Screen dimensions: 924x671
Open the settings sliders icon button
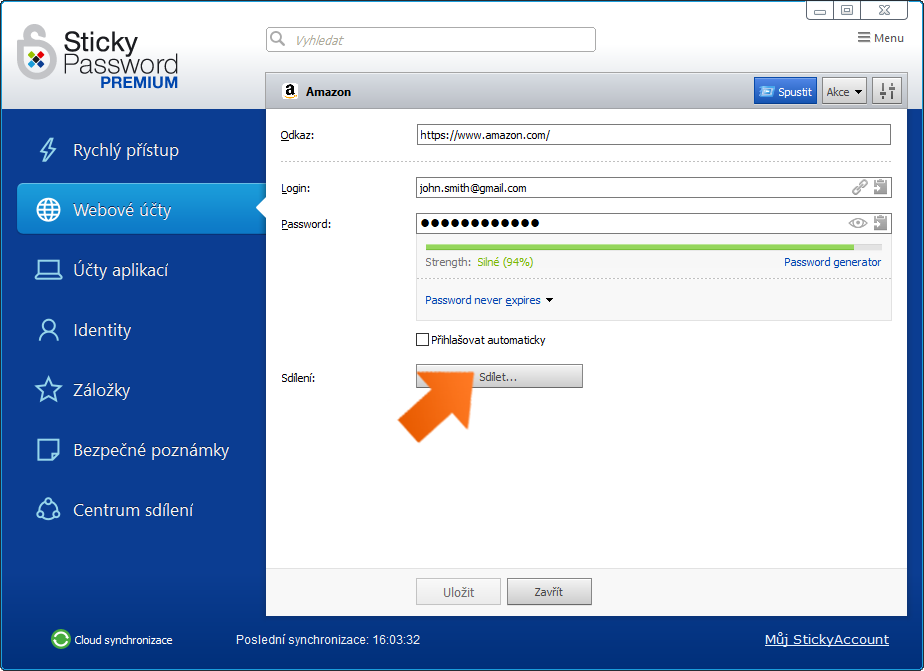pos(887,91)
